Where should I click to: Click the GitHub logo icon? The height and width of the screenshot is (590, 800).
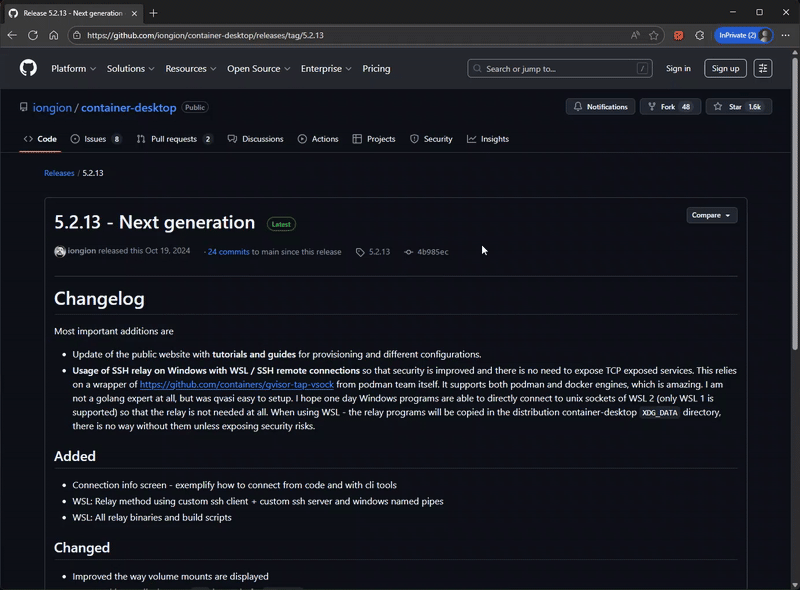28,68
